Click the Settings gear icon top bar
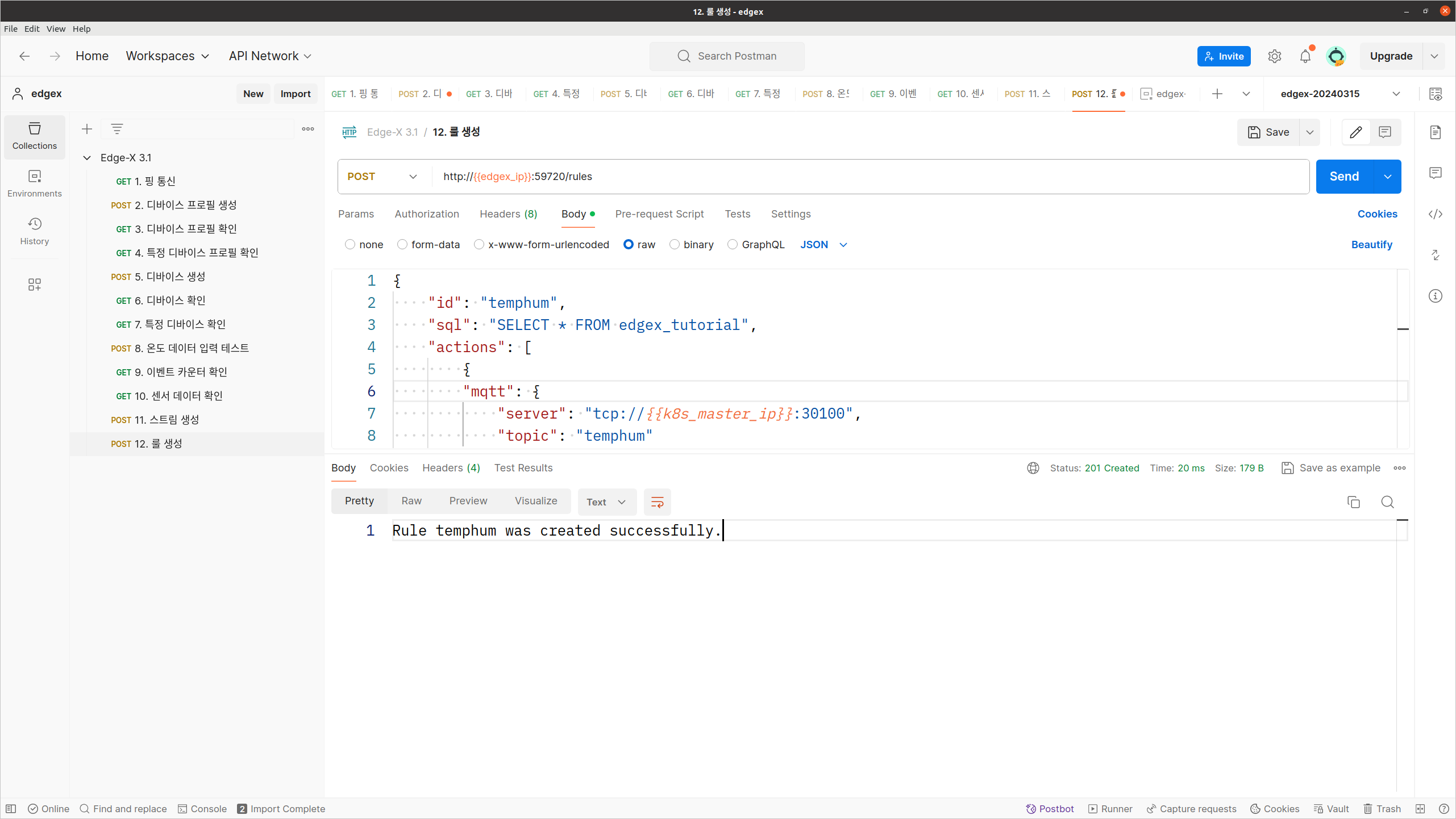1456x819 pixels. pyautogui.click(x=1274, y=56)
